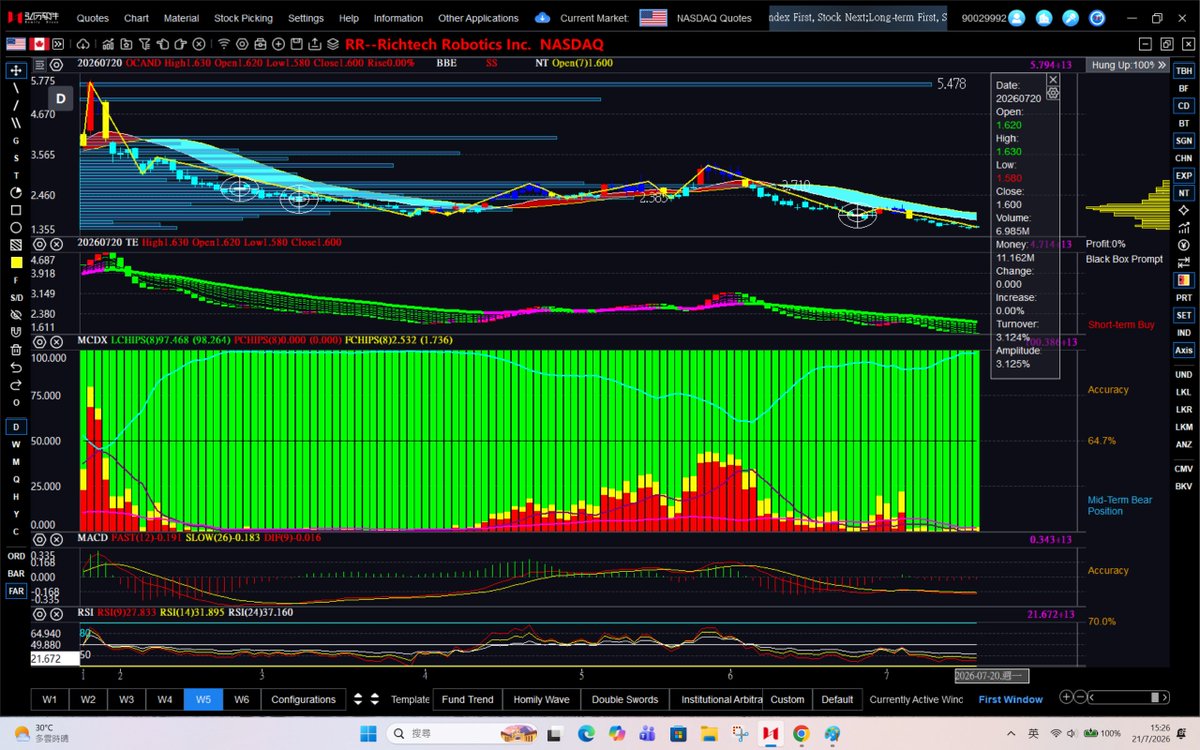Select the pie/cycle drawing tool
The width and height of the screenshot is (1200, 750).
pyautogui.click(x=16, y=192)
